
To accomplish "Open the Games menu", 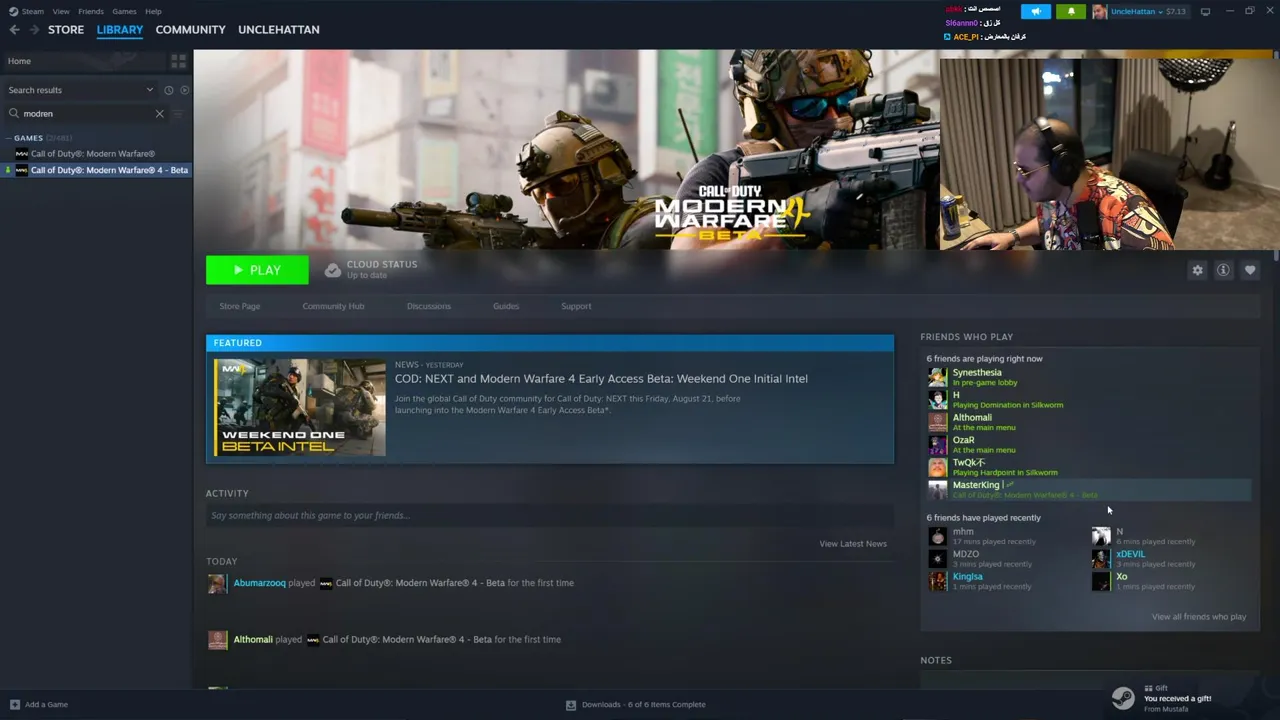I will click(x=124, y=12).
